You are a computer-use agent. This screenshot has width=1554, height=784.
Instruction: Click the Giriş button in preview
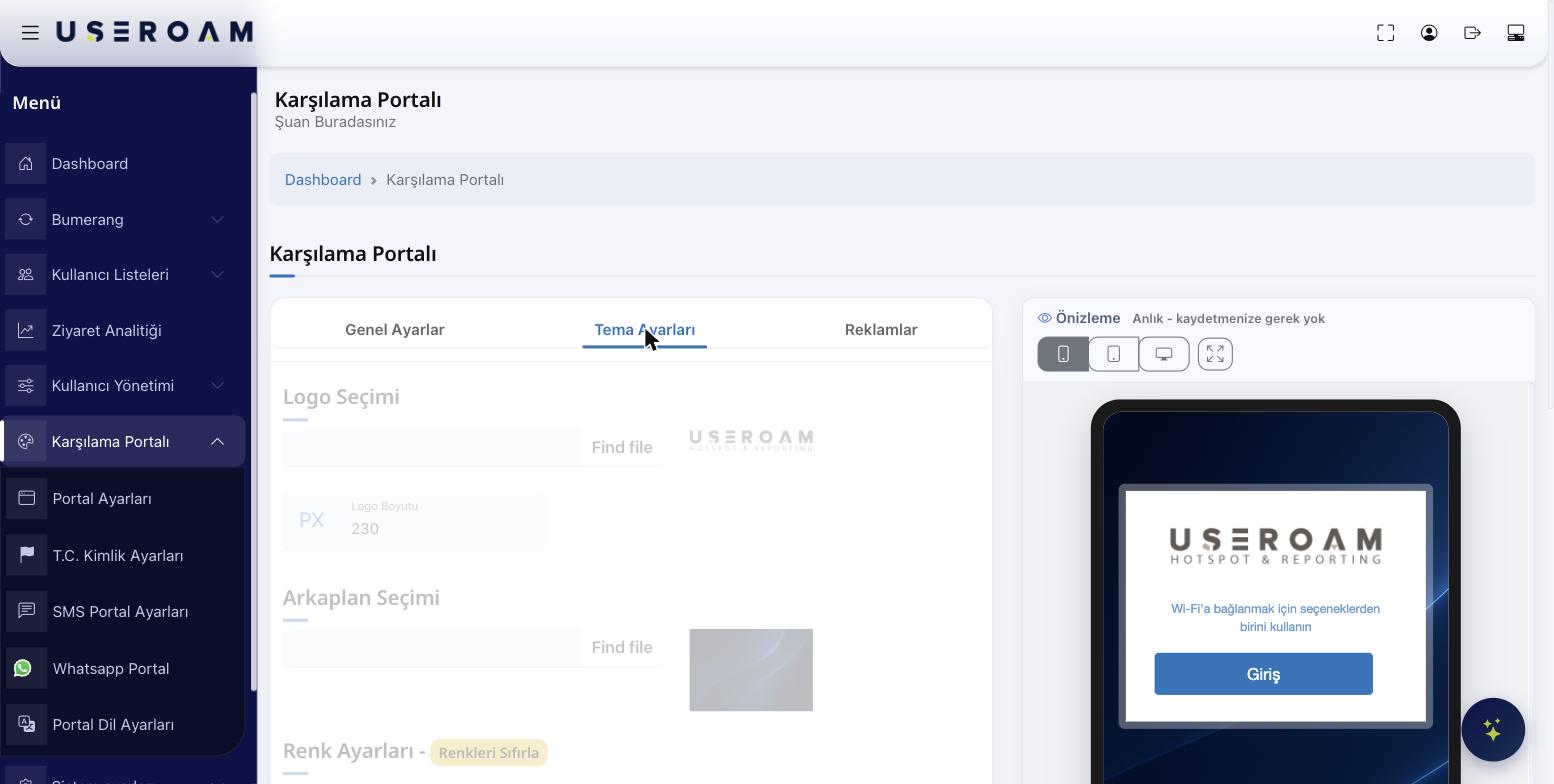(1263, 674)
